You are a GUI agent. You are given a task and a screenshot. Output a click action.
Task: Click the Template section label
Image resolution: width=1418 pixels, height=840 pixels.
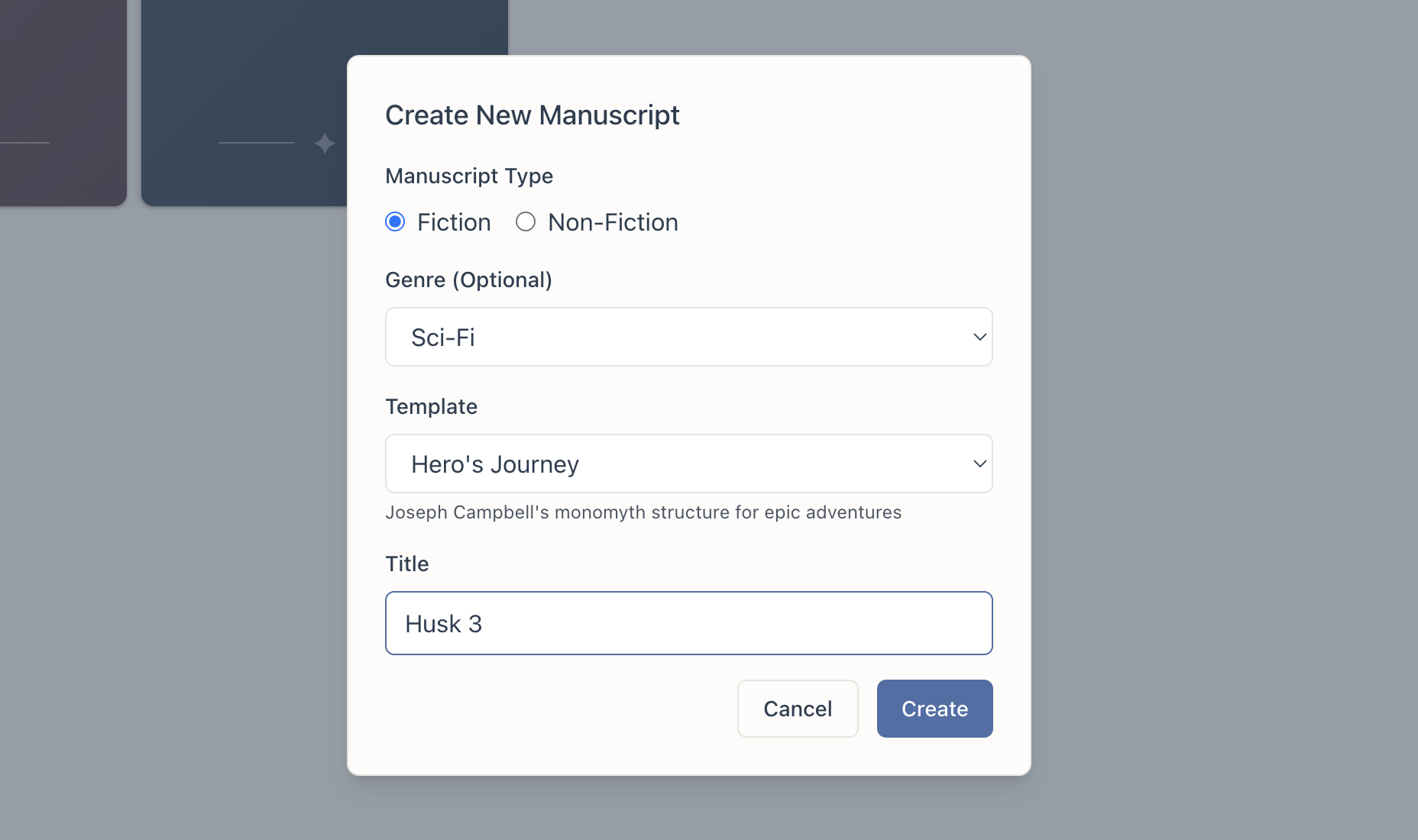click(431, 406)
